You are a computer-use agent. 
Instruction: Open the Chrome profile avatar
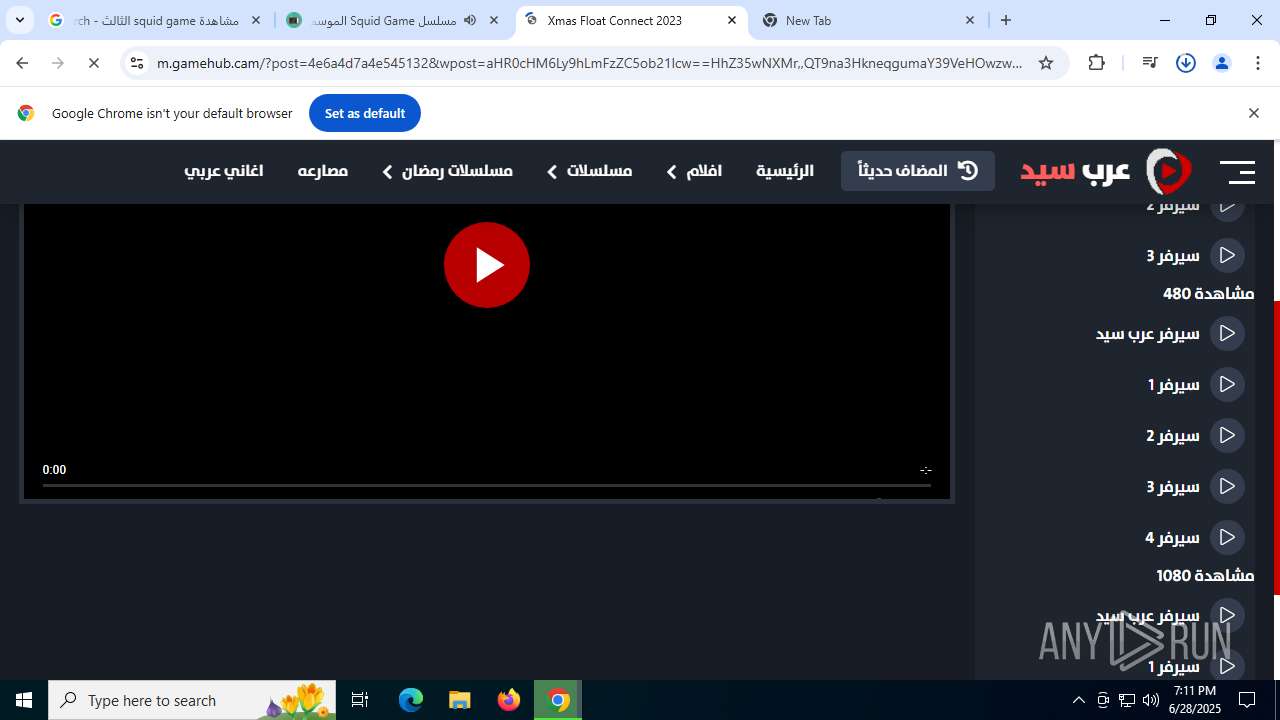[x=1222, y=63]
